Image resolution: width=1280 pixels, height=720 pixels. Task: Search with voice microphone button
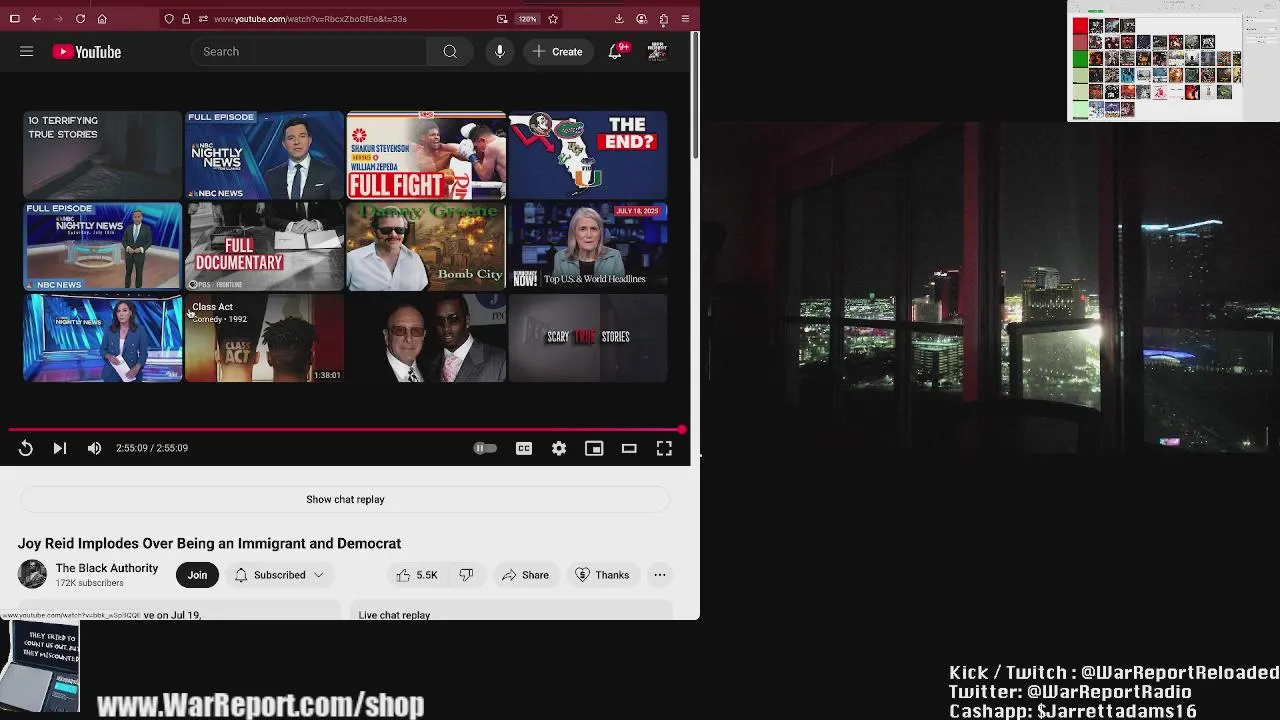pyautogui.click(x=499, y=51)
